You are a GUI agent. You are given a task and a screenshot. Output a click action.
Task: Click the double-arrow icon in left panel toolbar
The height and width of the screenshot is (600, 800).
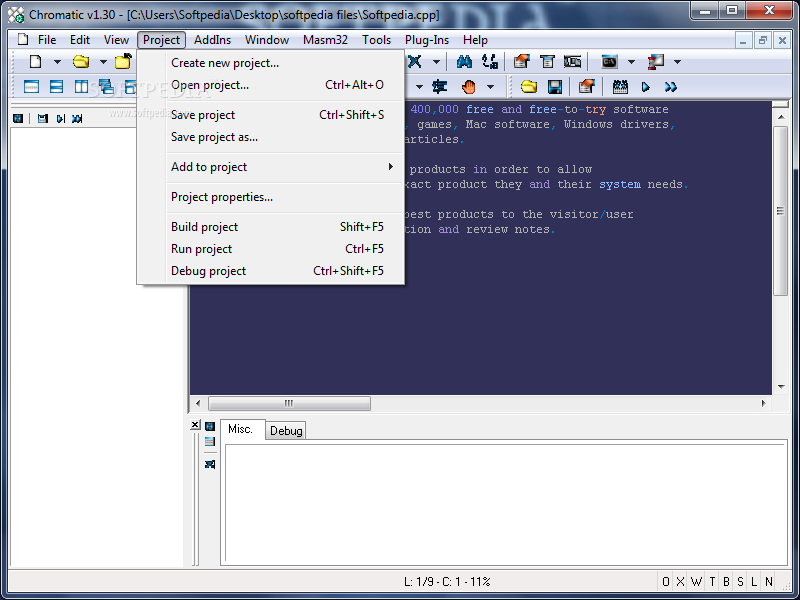(77, 118)
